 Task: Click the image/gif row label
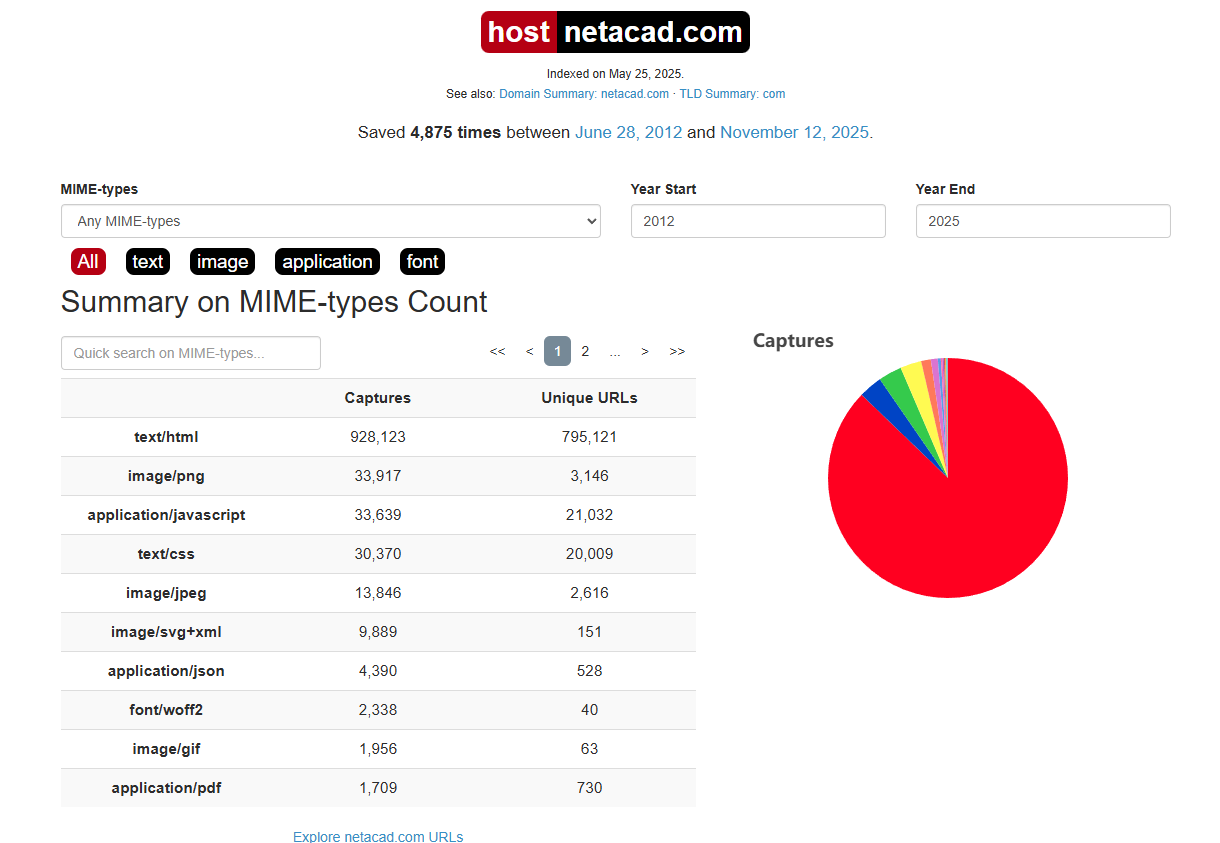pyautogui.click(x=166, y=749)
